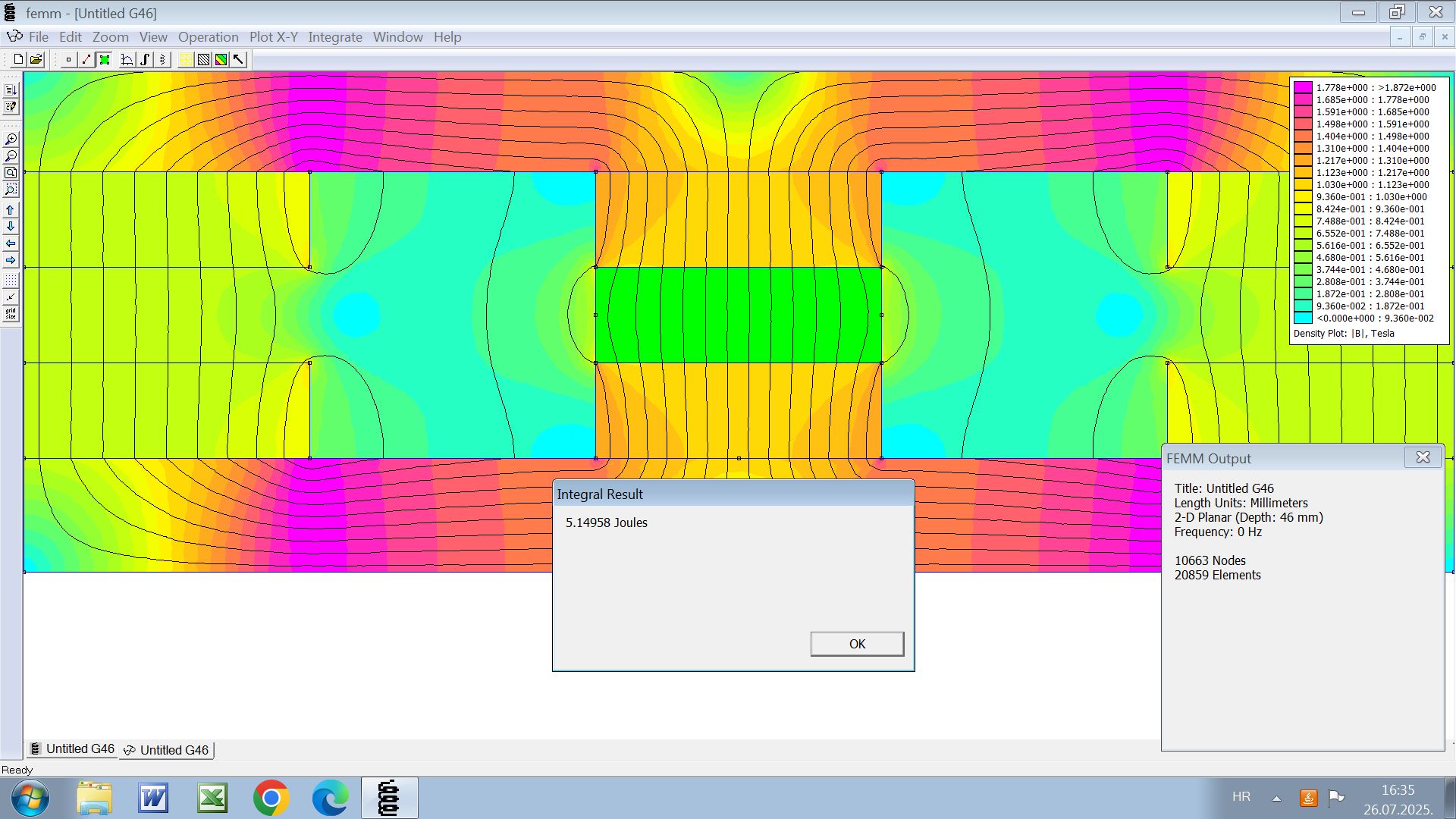Open the Integrate menu
The width and height of the screenshot is (1456, 819).
pyautogui.click(x=334, y=37)
